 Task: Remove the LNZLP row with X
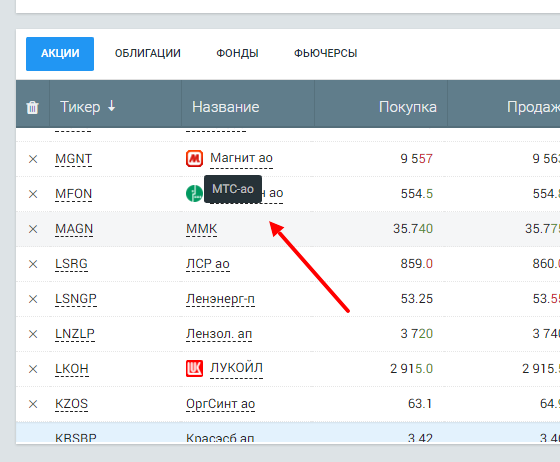[33, 334]
